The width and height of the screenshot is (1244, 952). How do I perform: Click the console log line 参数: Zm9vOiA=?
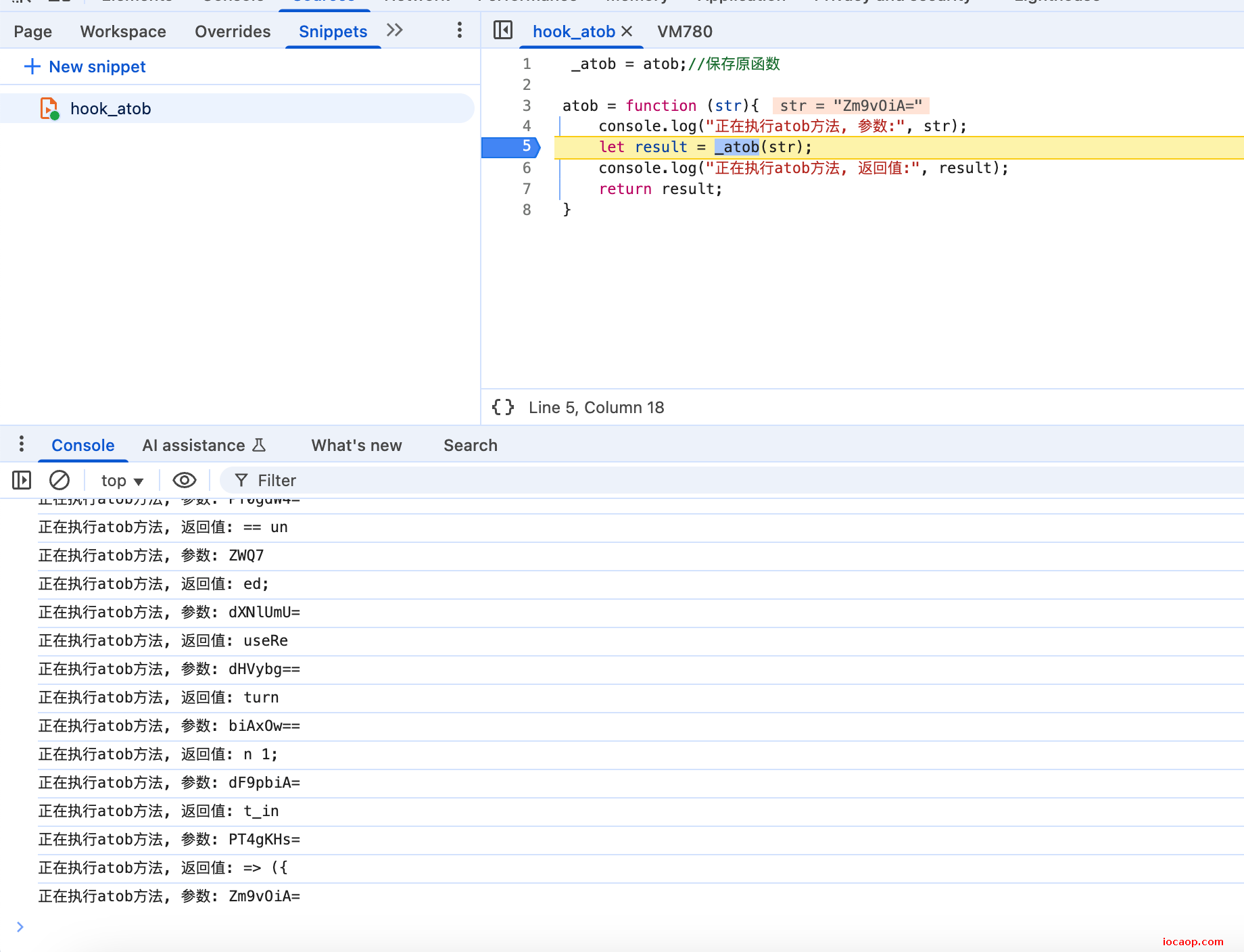pyautogui.click(x=641, y=897)
